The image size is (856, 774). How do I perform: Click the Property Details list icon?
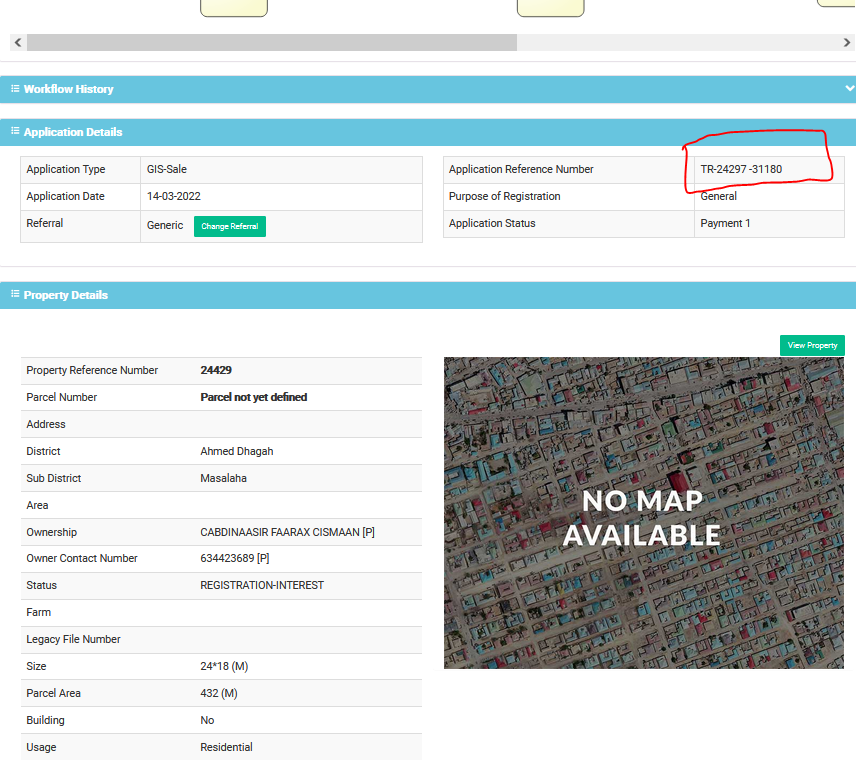tap(15, 294)
